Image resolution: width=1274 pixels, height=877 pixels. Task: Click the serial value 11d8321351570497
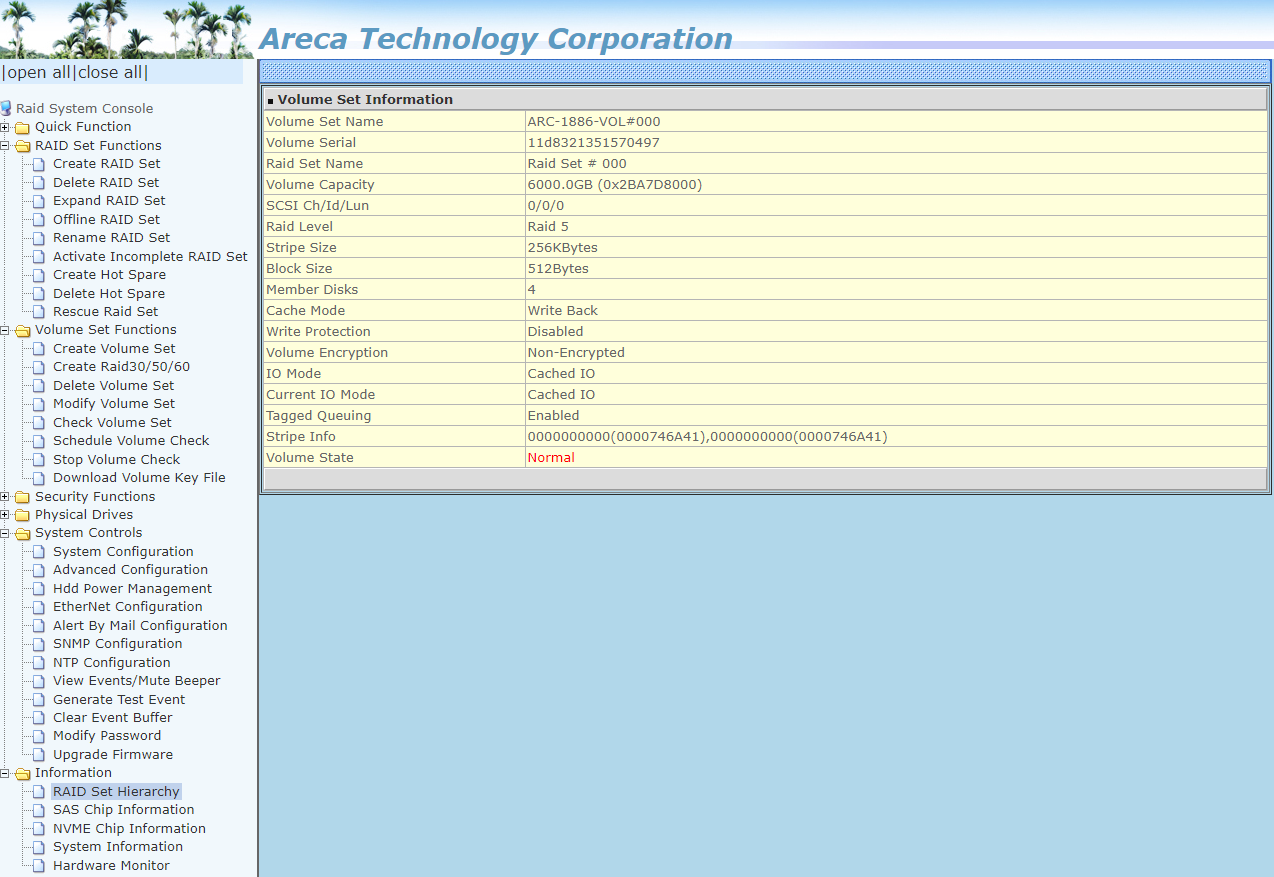[594, 143]
